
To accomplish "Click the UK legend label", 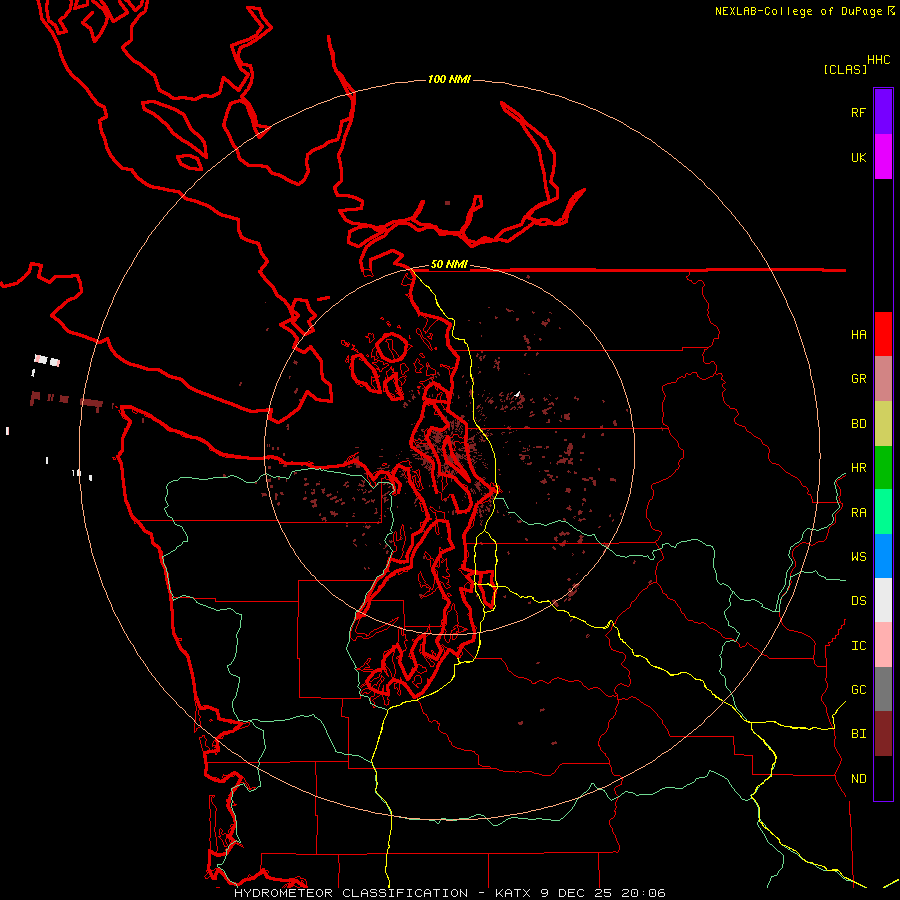I will 859,157.
